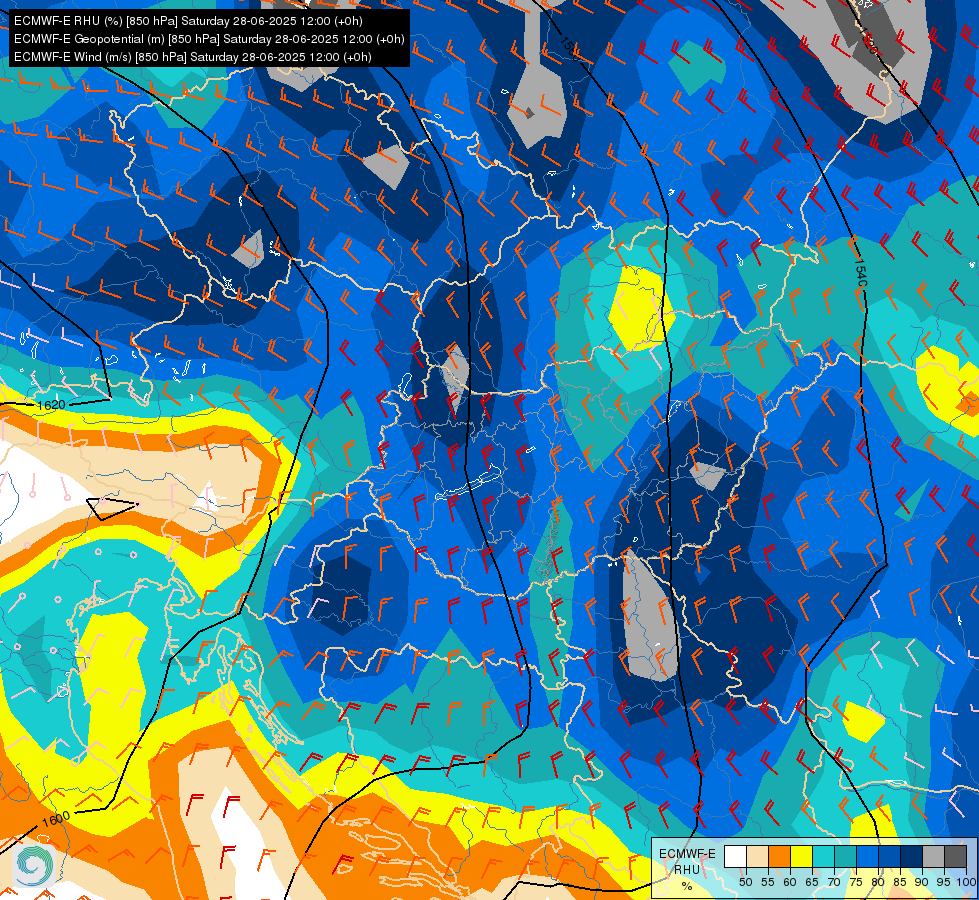Click the legend tick value 95

pos(944,882)
